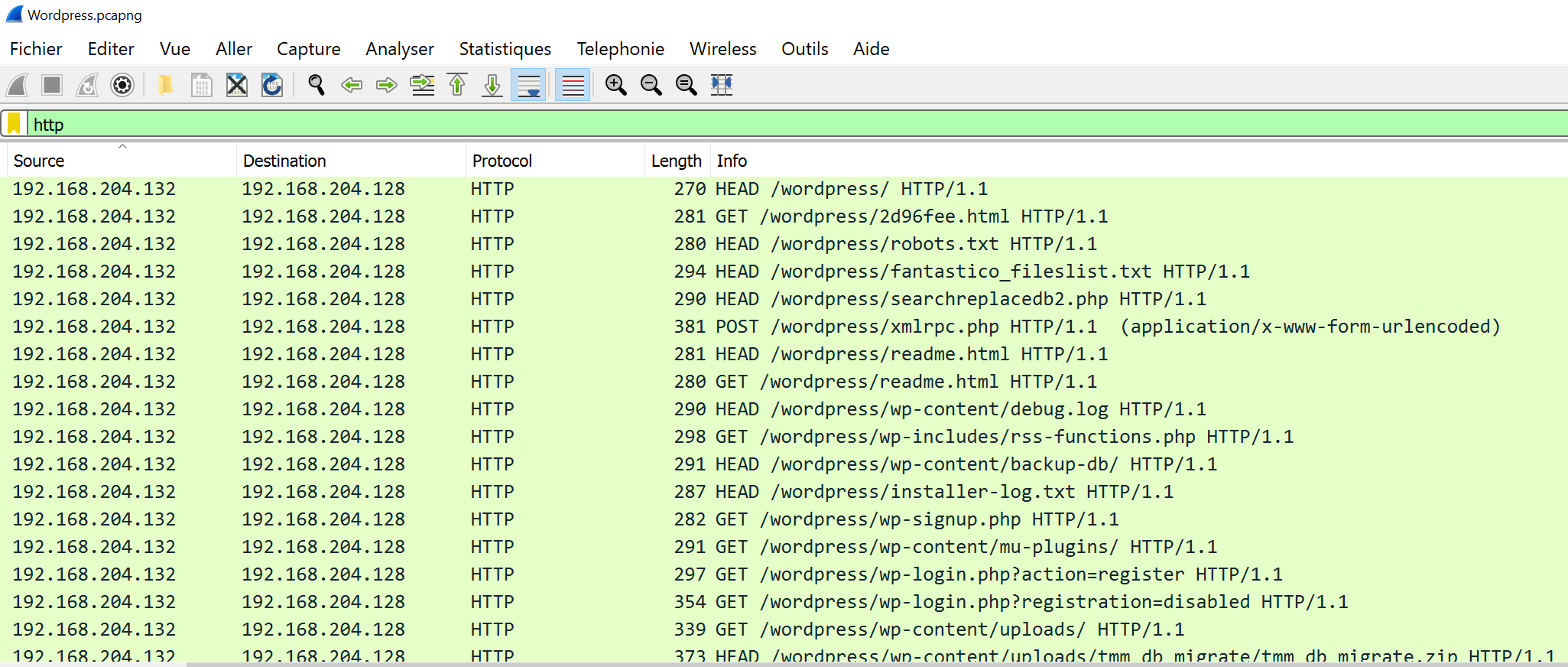Go forward to next packet arrow
The height and width of the screenshot is (667, 1568).
387,85
